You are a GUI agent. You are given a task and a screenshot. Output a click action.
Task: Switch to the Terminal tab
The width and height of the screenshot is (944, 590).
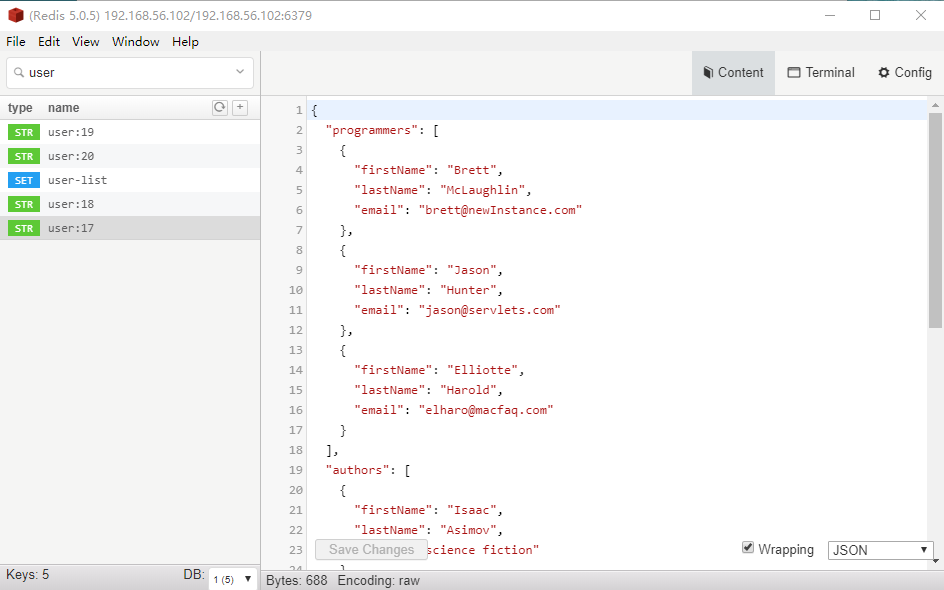tap(821, 73)
